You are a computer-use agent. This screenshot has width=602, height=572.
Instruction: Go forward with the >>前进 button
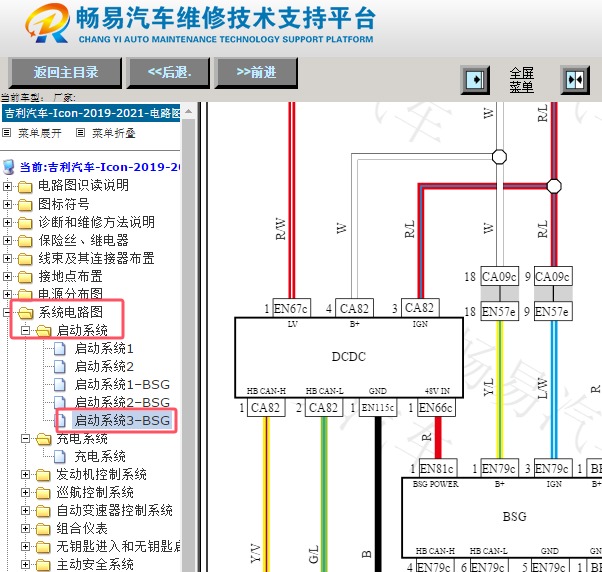point(256,72)
